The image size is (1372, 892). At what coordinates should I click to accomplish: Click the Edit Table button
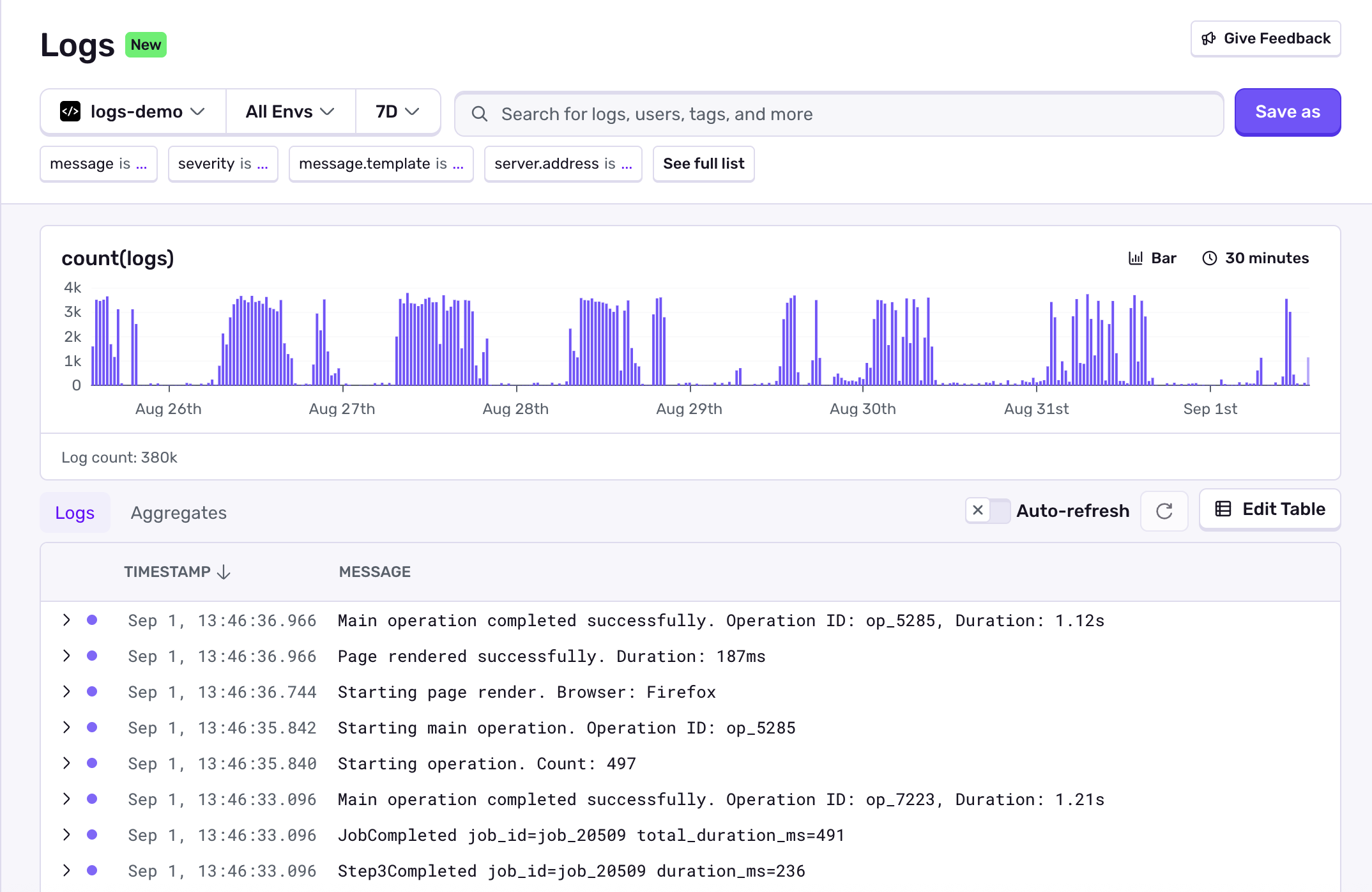pyautogui.click(x=1270, y=509)
